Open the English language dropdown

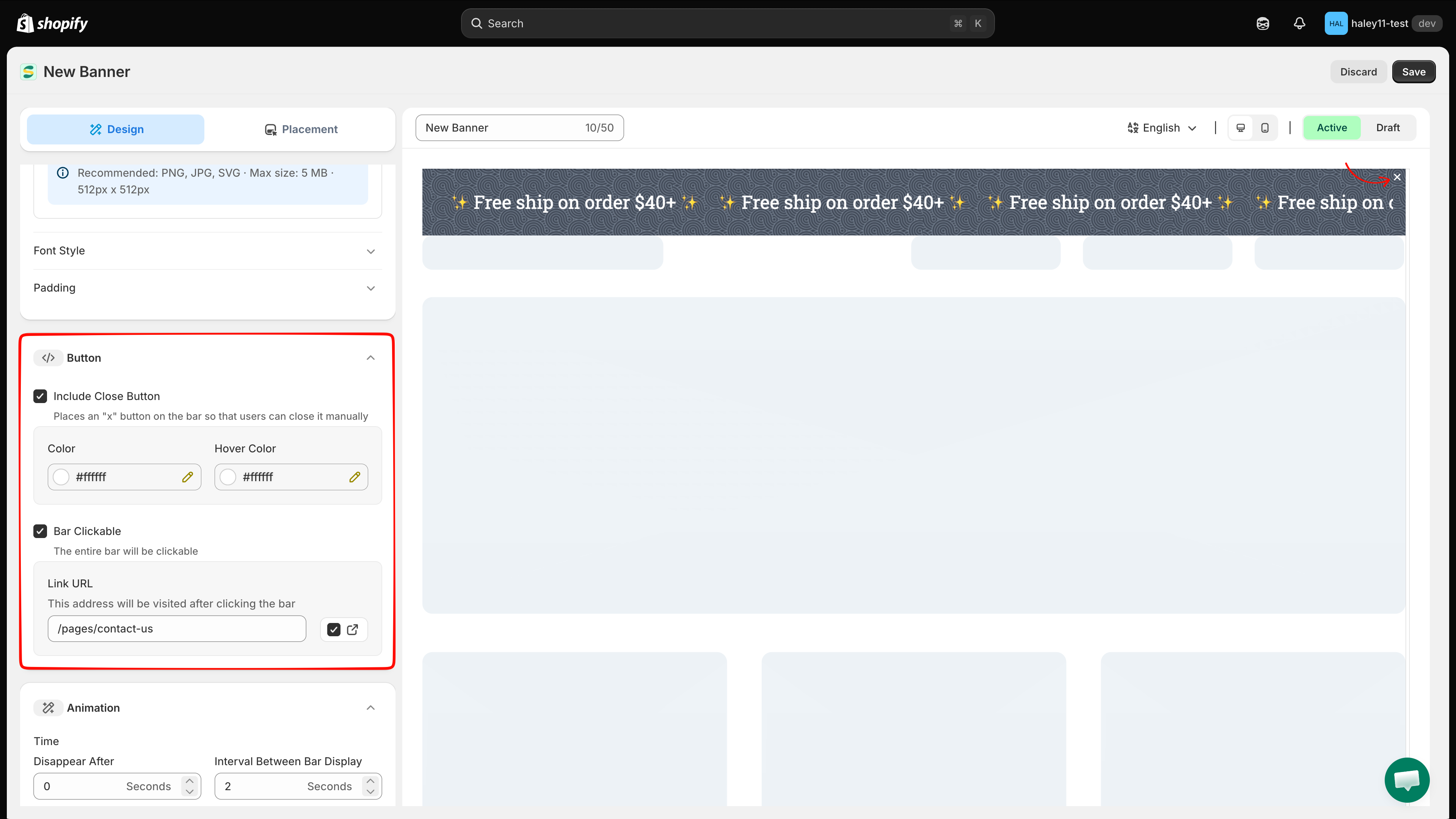coord(1162,128)
